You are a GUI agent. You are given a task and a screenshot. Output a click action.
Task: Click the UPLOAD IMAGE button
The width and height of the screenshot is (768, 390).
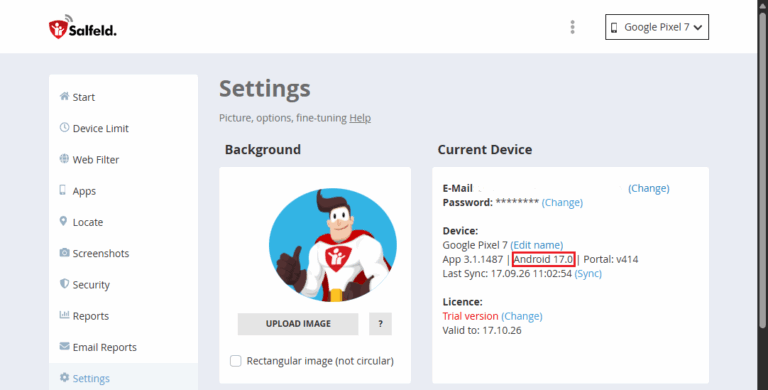[298, 324]
